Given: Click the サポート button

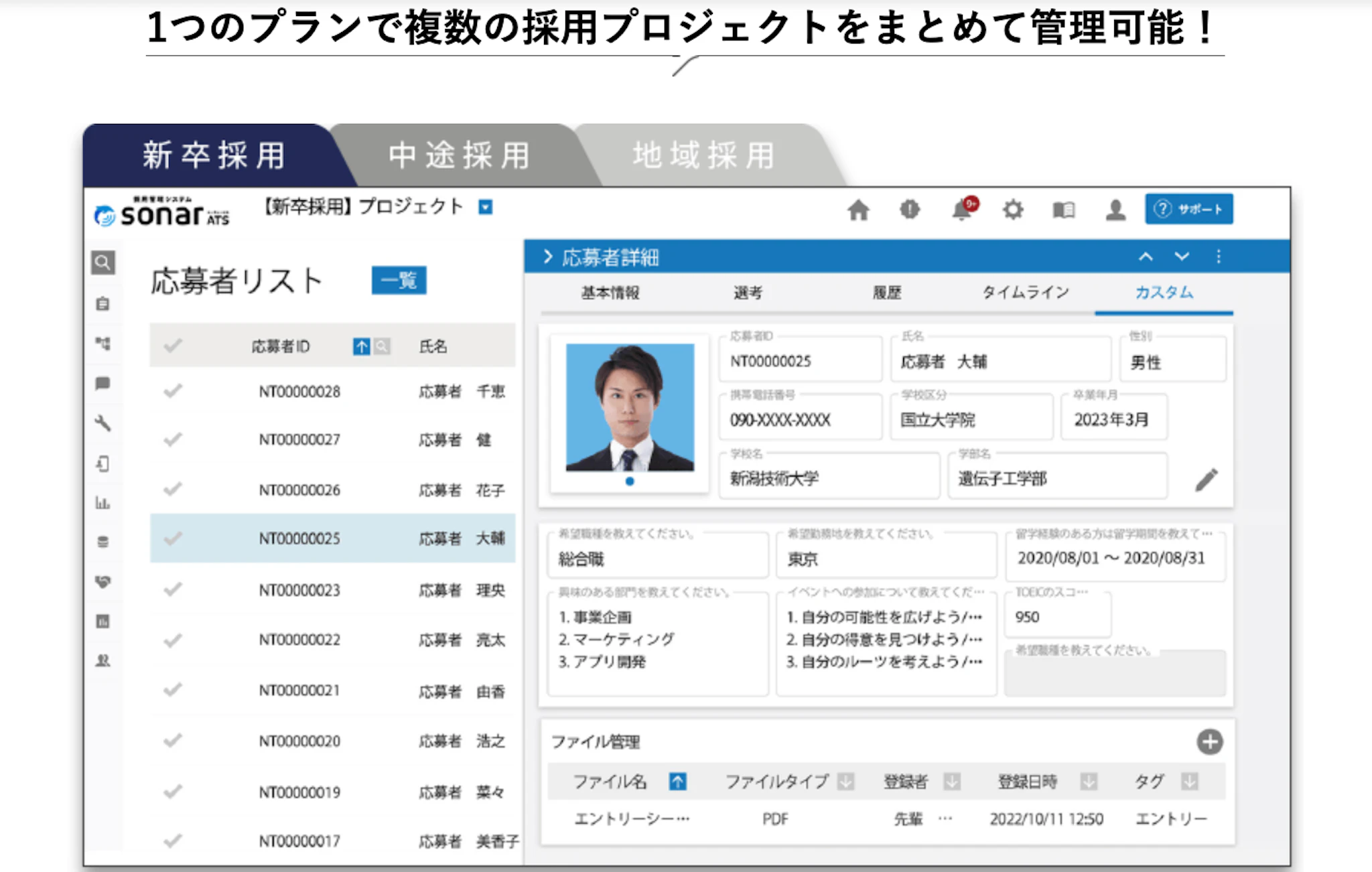Looking at the screenshot, I should (x=1188, y=209).
